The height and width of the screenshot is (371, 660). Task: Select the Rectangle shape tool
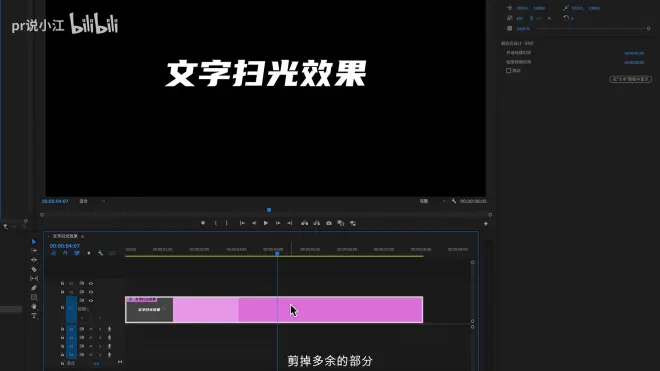point(34,297)
